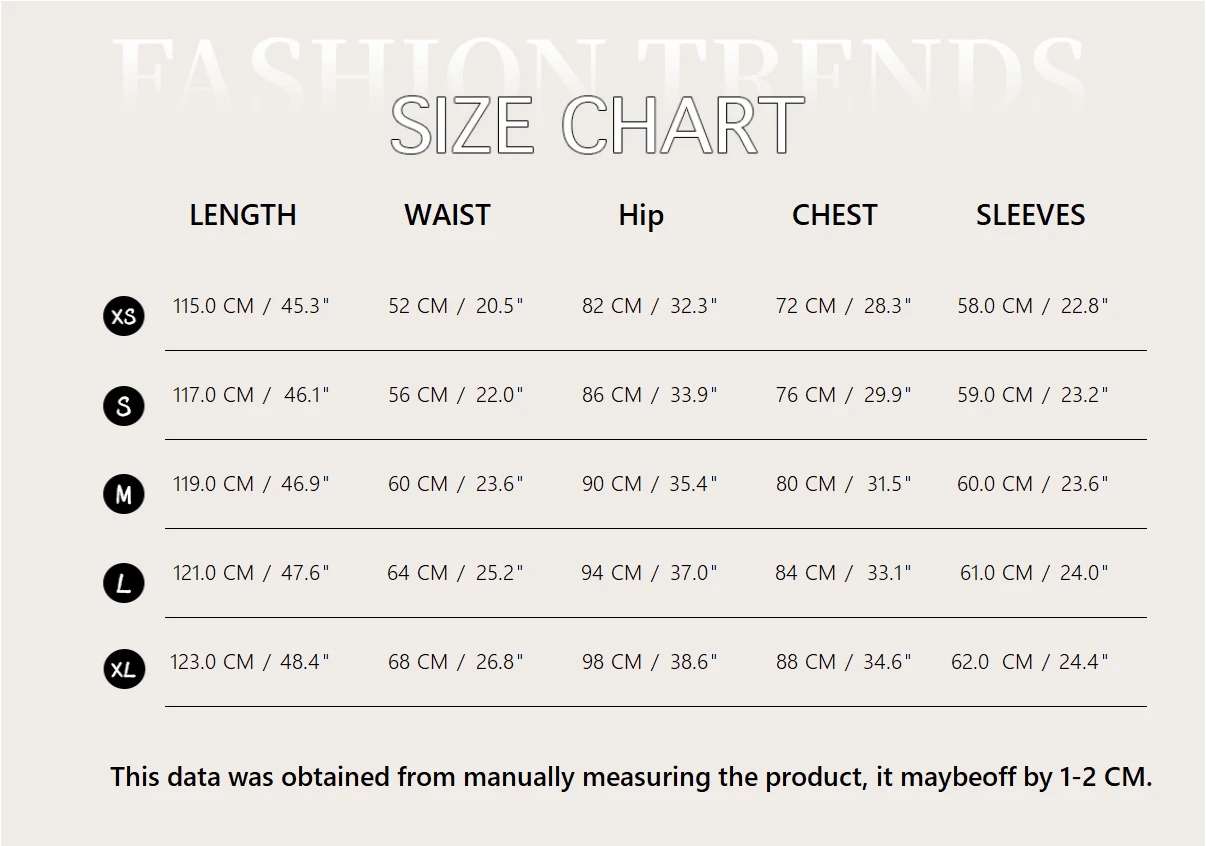Click the SIZE CHART title
This screenshot has width=1206, height=846.
(x=597, y=126)
